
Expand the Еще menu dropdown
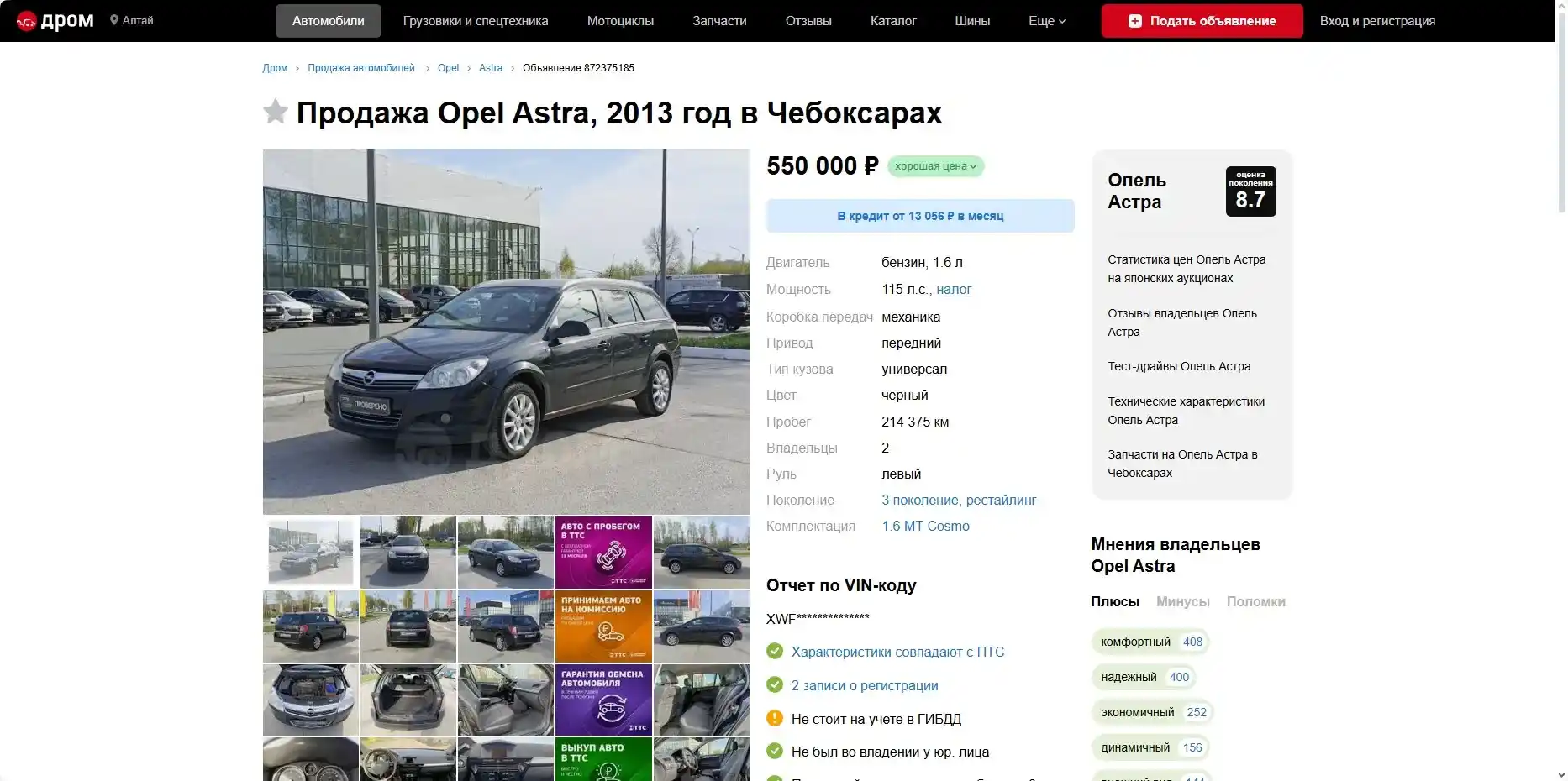point(1047,21)
